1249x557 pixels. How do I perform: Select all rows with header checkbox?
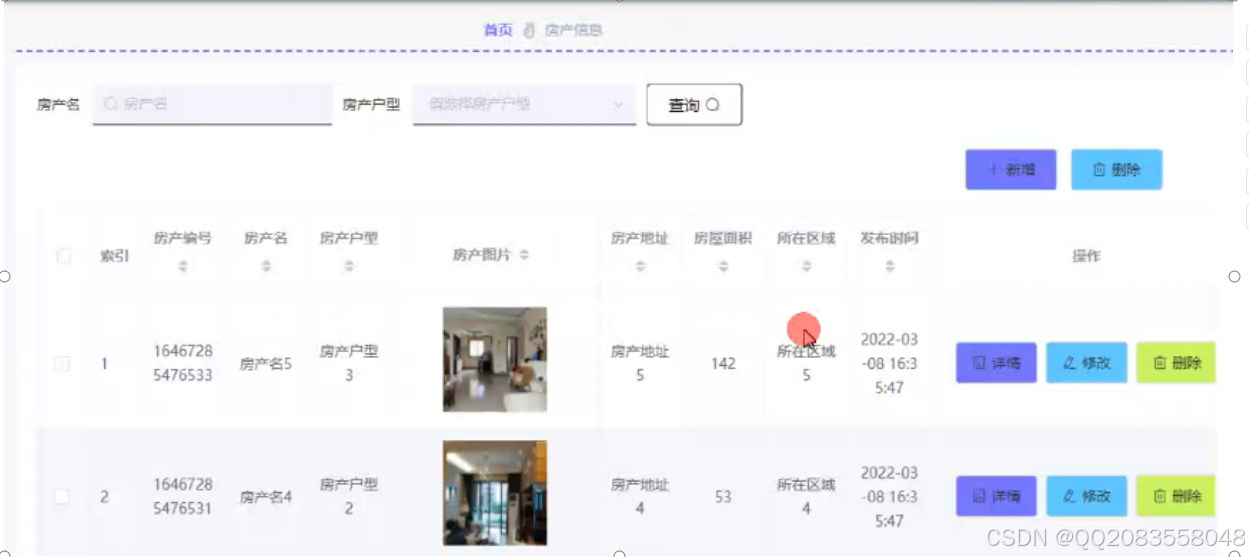point(64,256)
